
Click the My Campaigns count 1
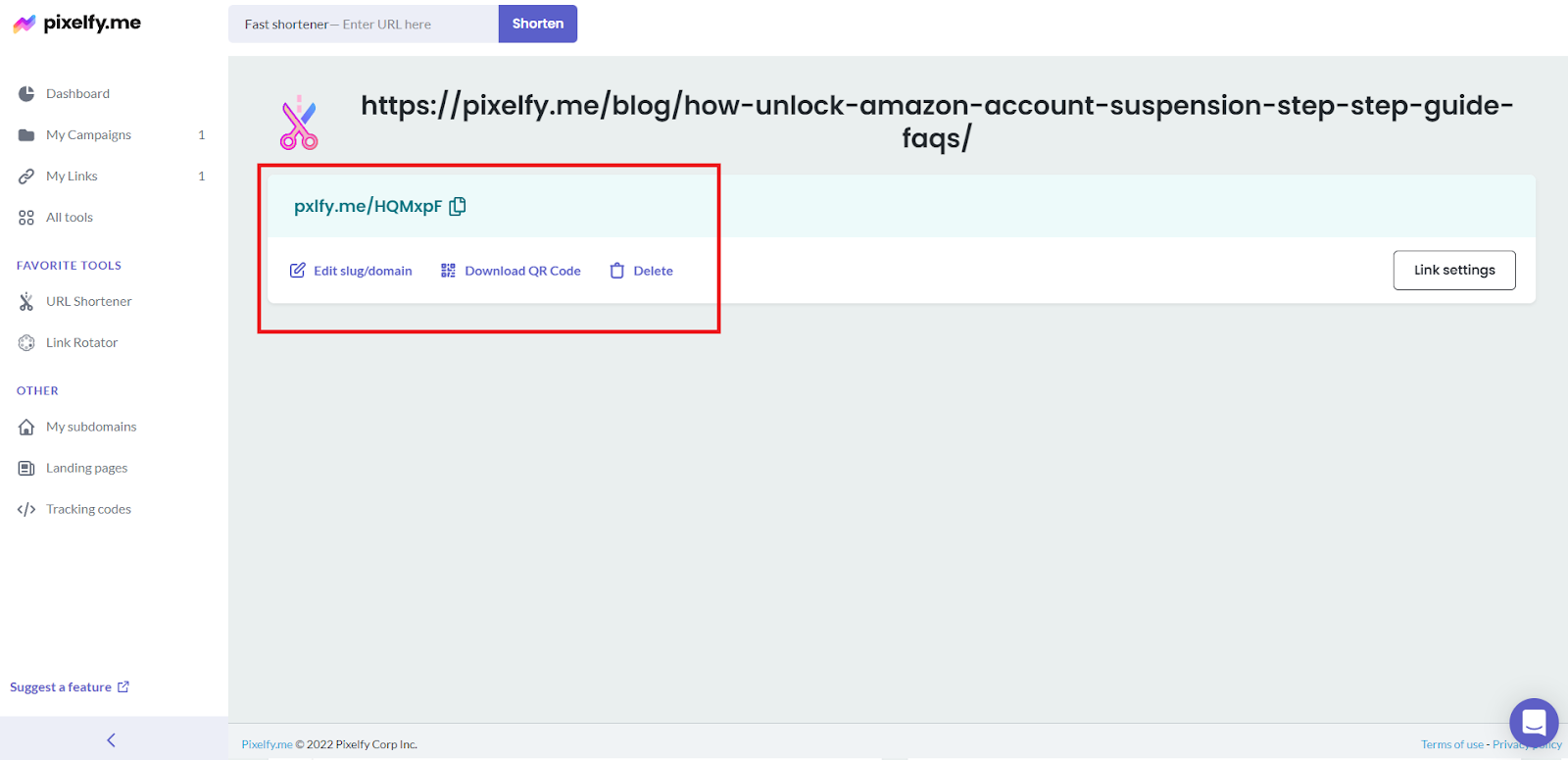202,134
